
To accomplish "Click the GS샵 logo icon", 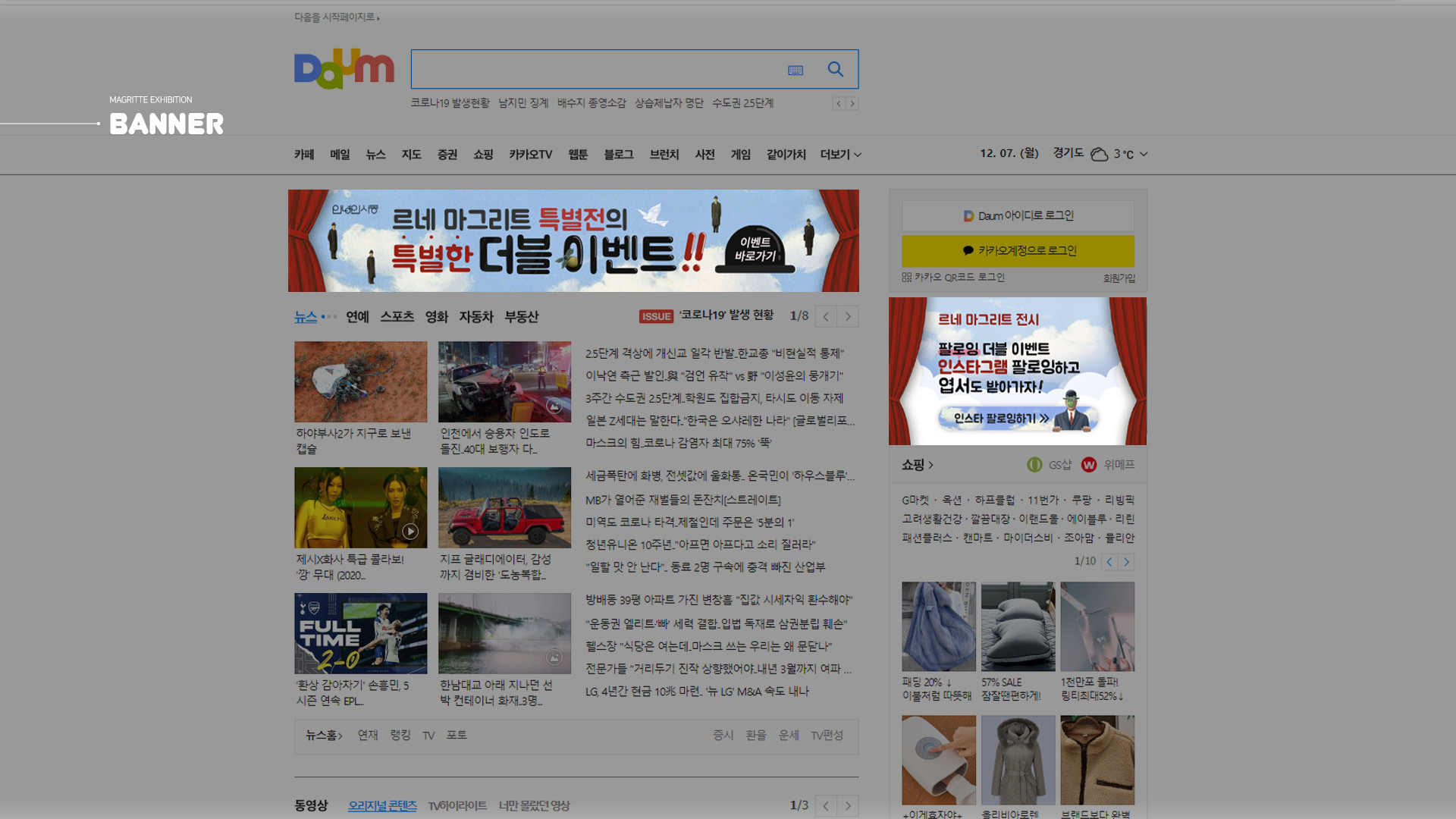I will click(1034, 465).
